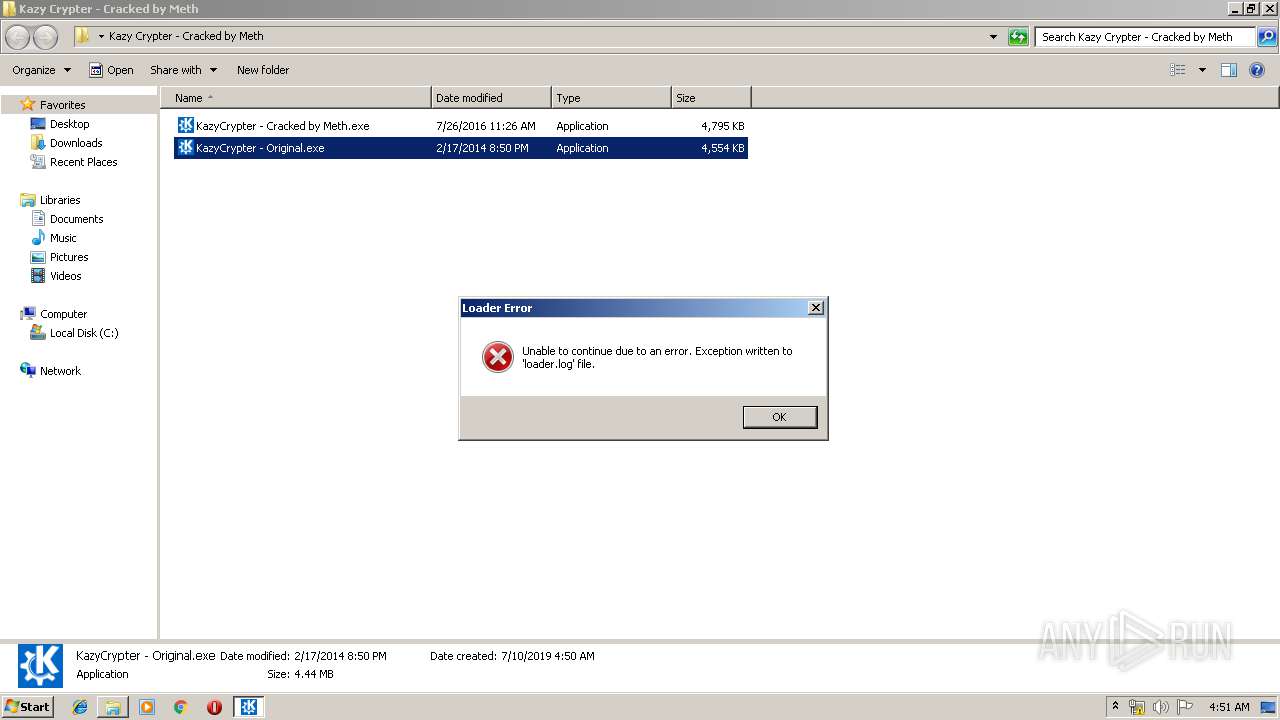Open Desktop in the navigation pane
This screenshot has width=1280, height=720.
click(x=69, y=124)
